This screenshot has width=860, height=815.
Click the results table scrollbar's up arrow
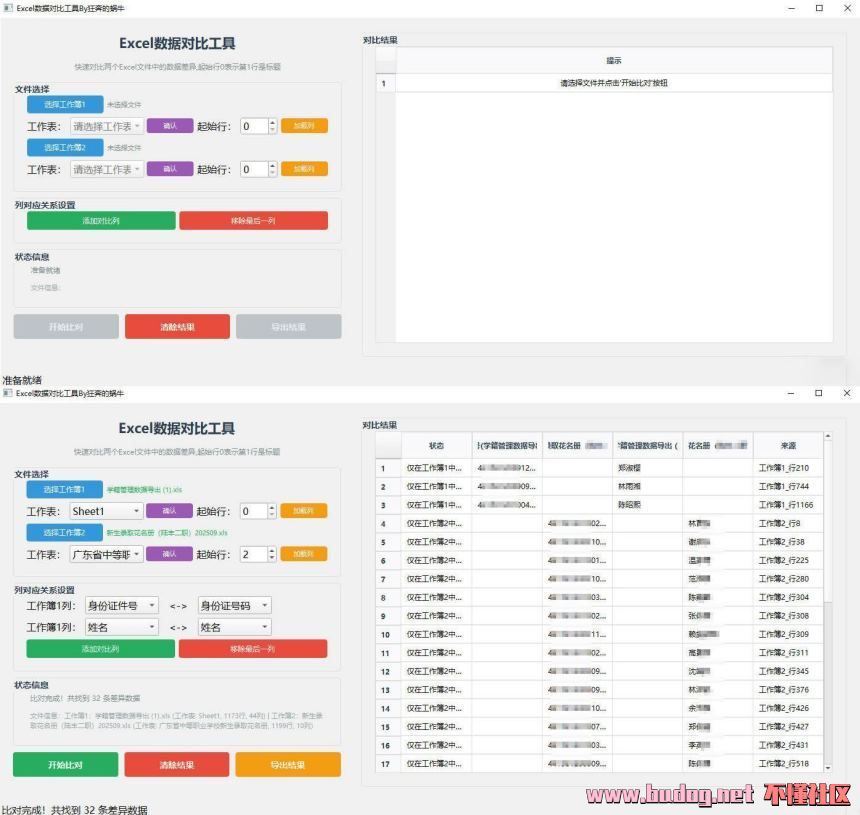point(828,437)
